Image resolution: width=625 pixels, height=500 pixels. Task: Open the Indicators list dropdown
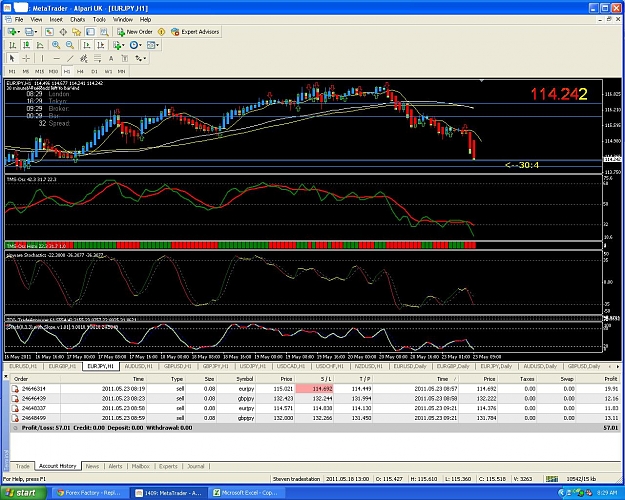[118, 45]
